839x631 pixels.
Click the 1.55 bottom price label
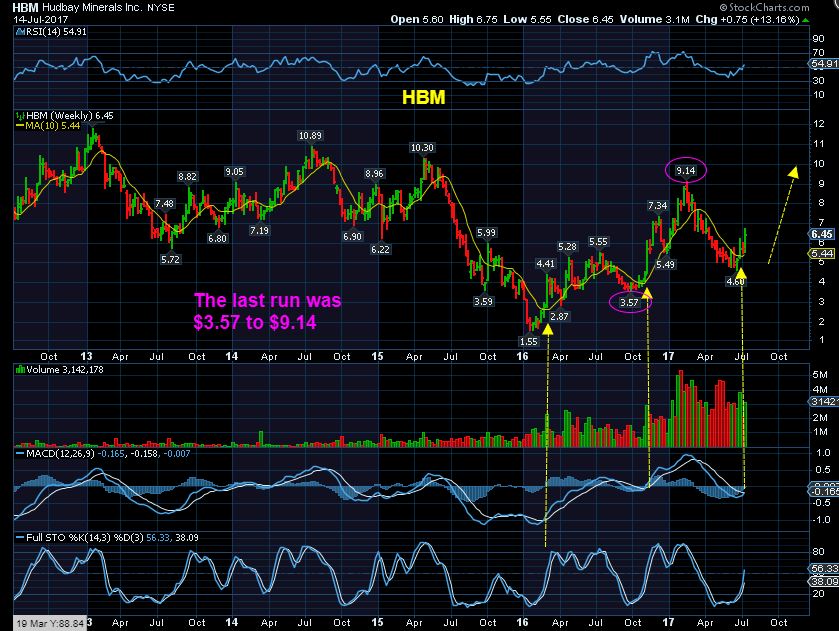click(529, 341)
